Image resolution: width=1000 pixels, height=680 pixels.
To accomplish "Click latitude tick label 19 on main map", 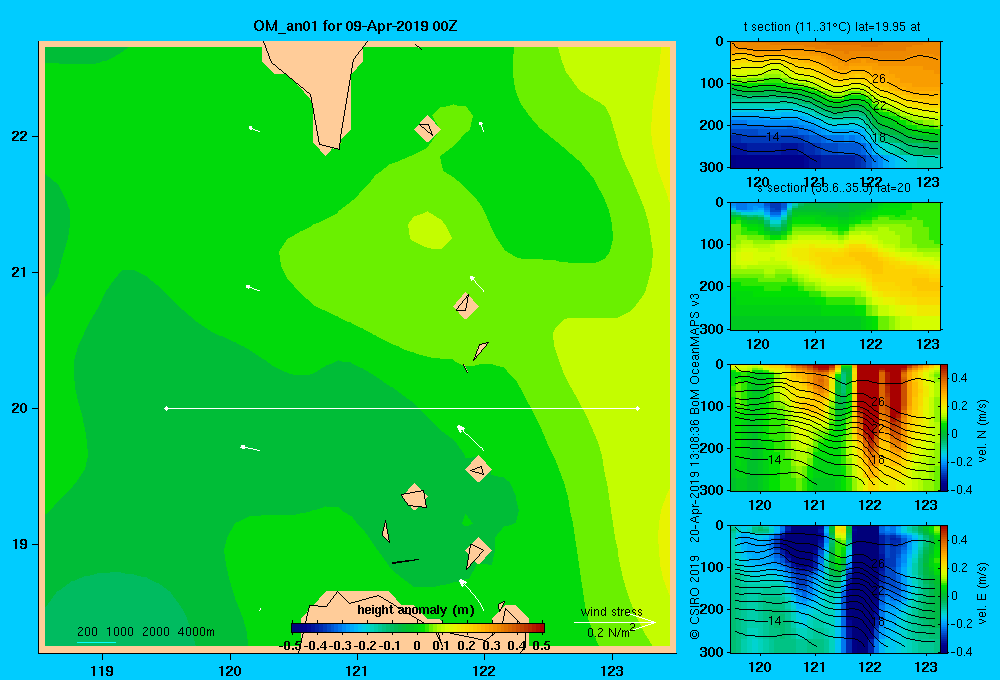I will coord(20,544).
